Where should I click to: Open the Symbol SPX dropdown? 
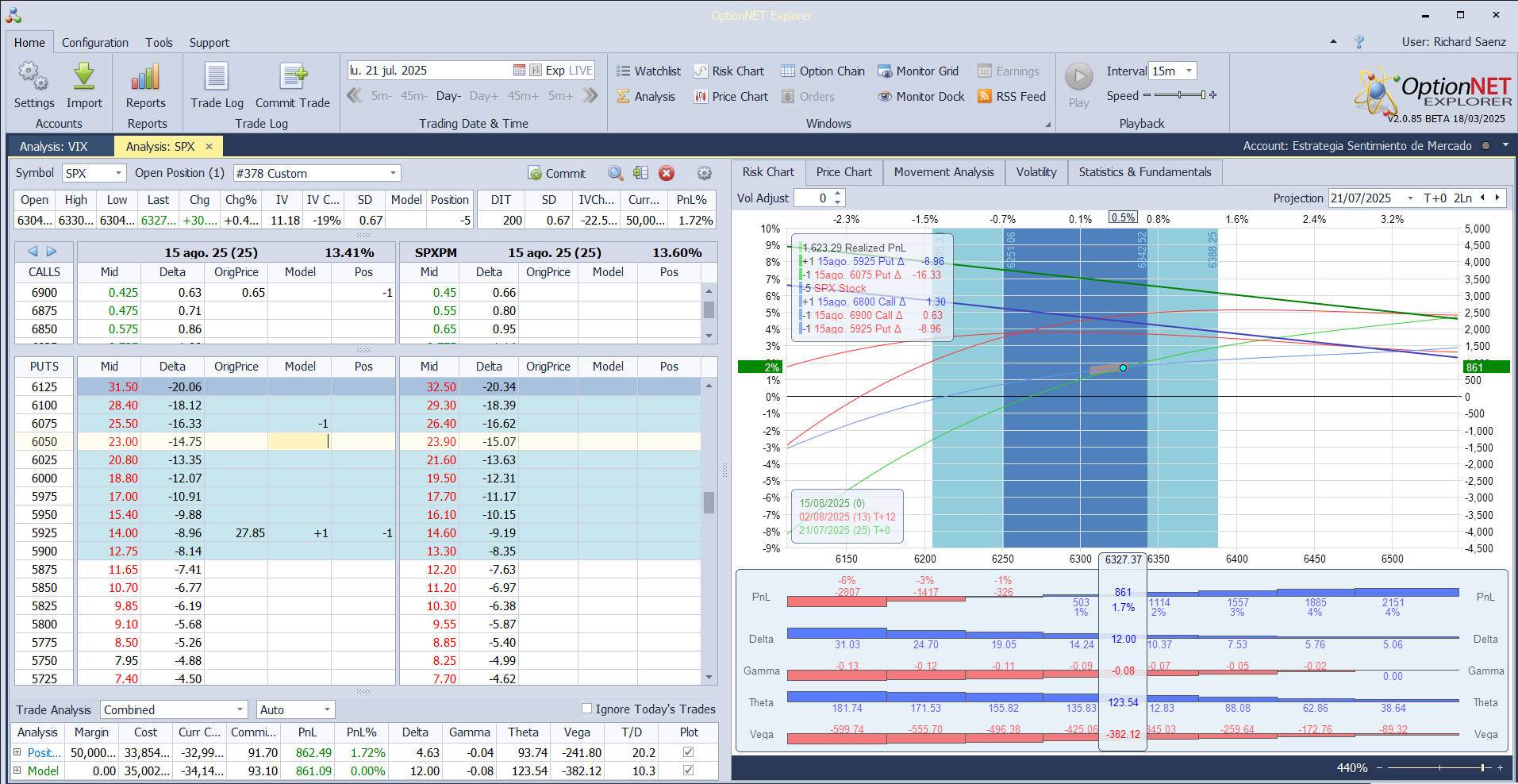pos(119,173)
